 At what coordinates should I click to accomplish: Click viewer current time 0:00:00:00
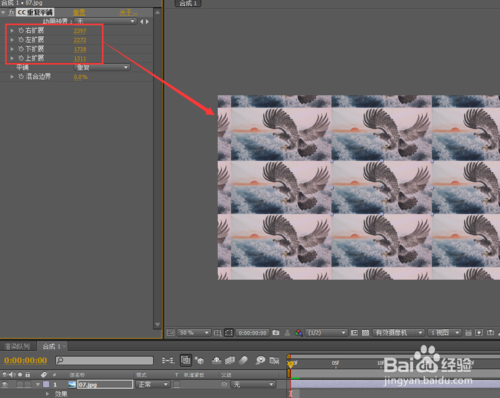[253, 333]
